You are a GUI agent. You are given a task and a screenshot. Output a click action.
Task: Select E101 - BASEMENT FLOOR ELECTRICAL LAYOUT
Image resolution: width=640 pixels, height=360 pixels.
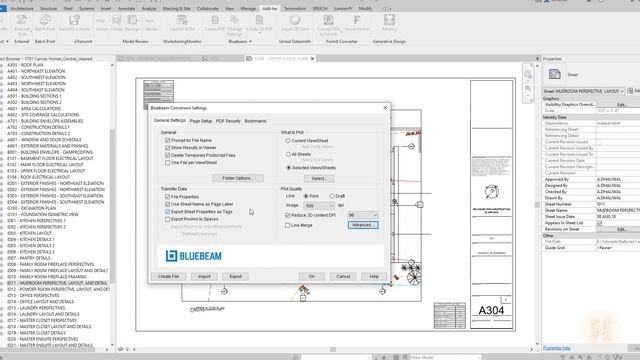tap(50, 158)
